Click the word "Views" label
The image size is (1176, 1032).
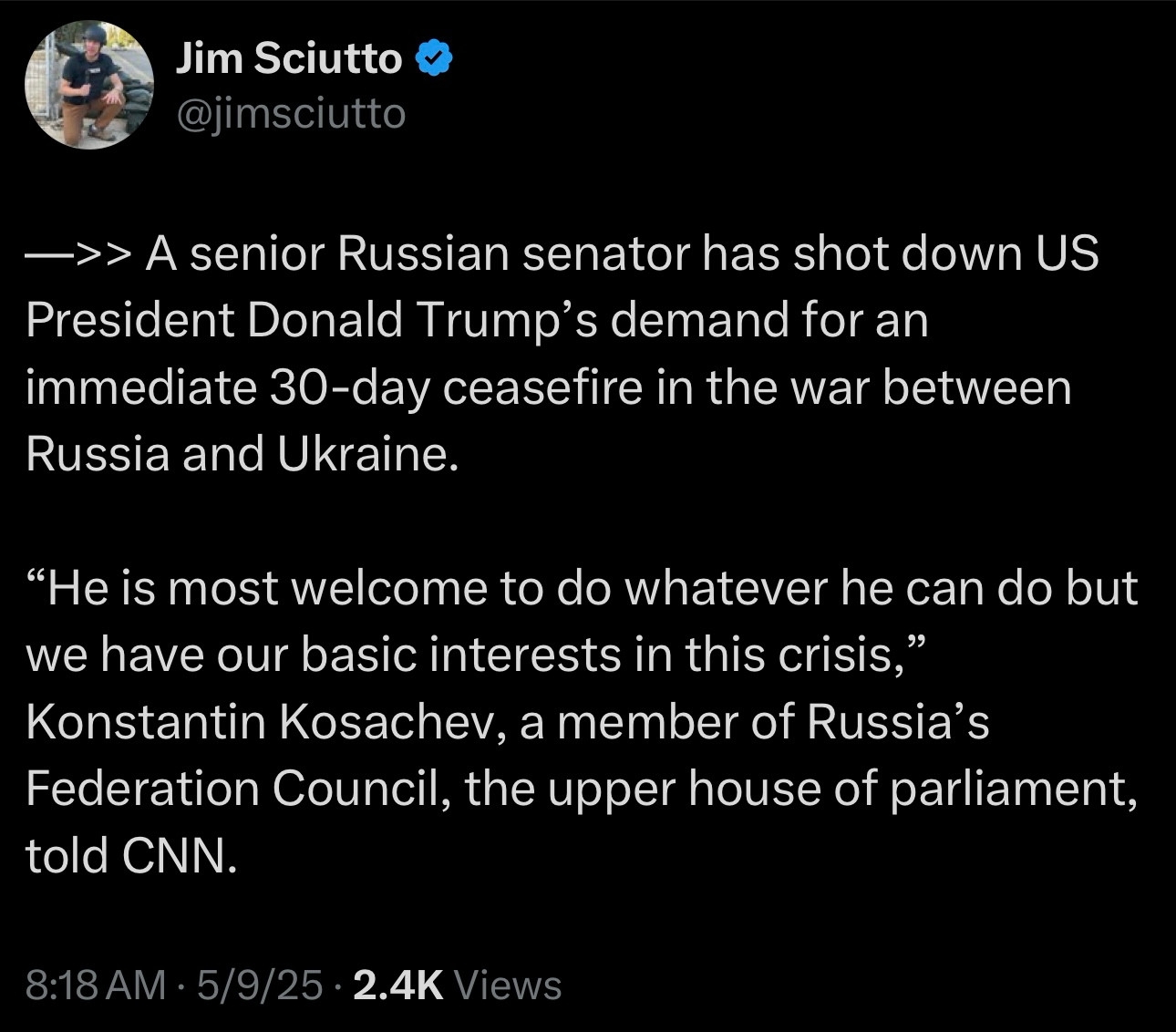pyautogui.click(x=507, y=986)
